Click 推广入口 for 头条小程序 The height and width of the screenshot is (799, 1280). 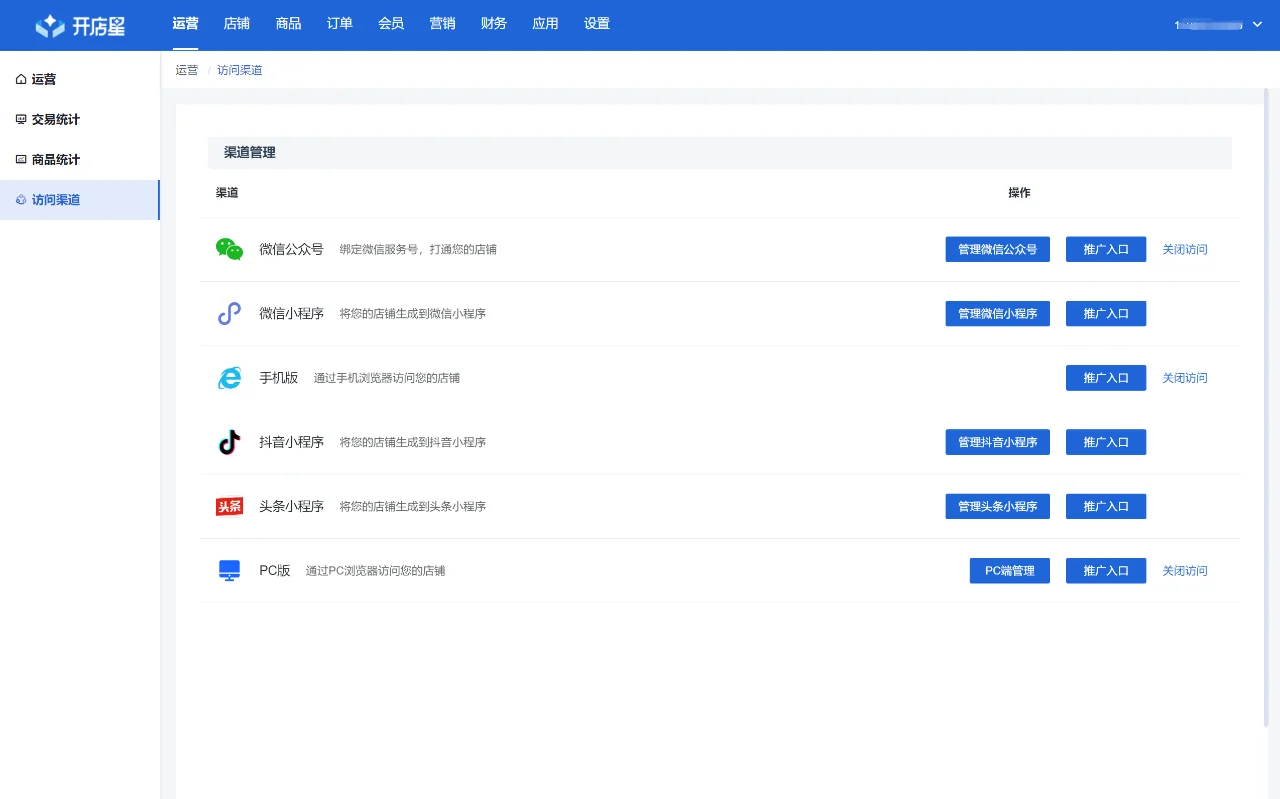tap(1106, 506)
